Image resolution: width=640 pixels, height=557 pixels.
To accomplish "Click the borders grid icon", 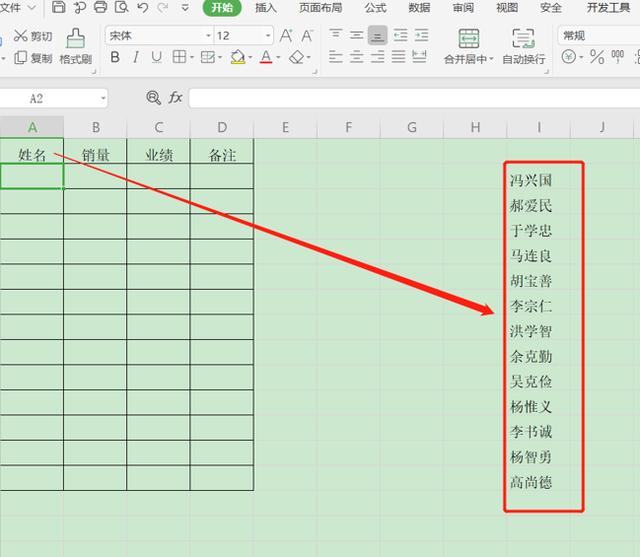I will (x=179, y=57).
